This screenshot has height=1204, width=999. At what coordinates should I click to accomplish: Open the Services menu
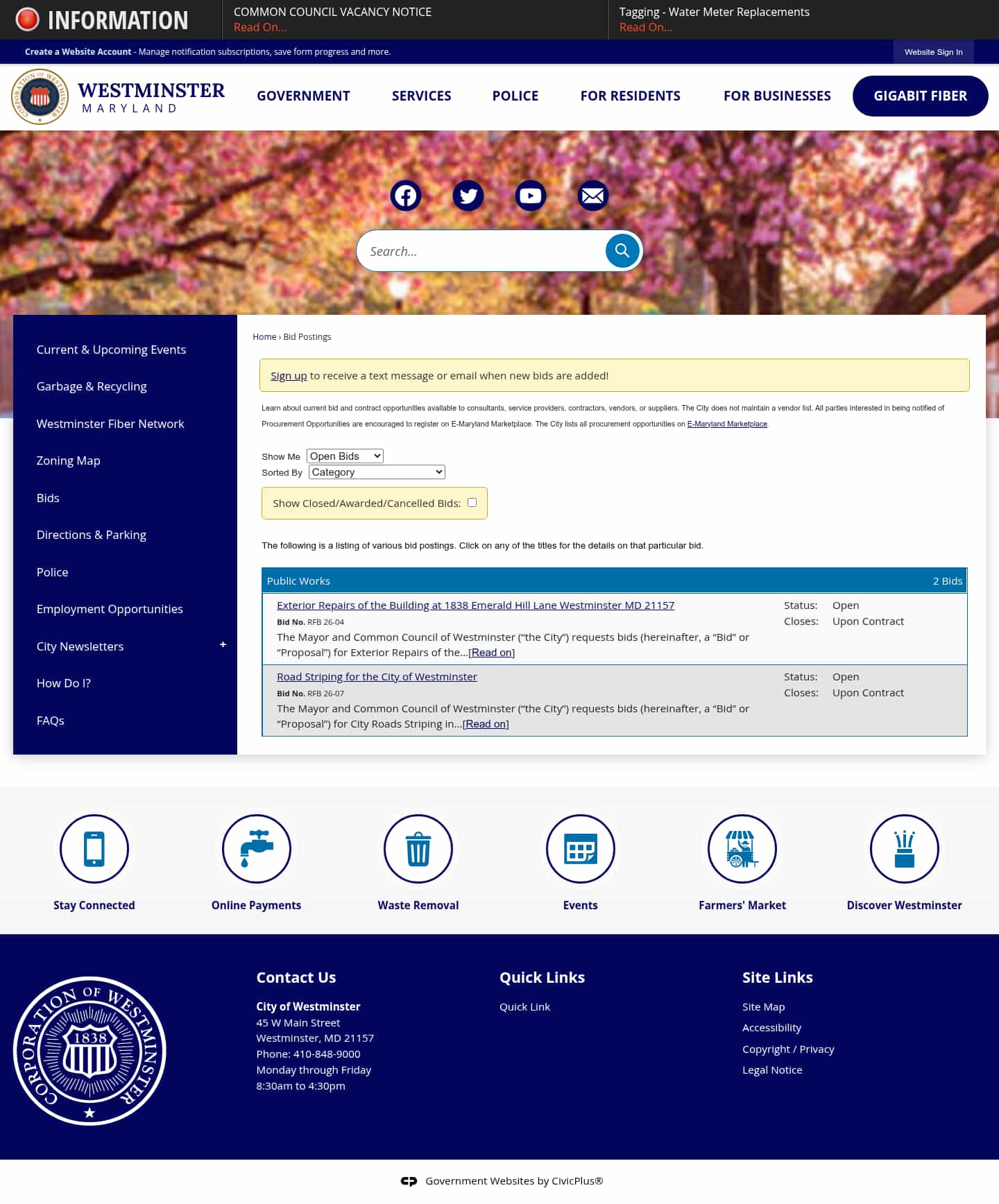click(x=421, y=96)
